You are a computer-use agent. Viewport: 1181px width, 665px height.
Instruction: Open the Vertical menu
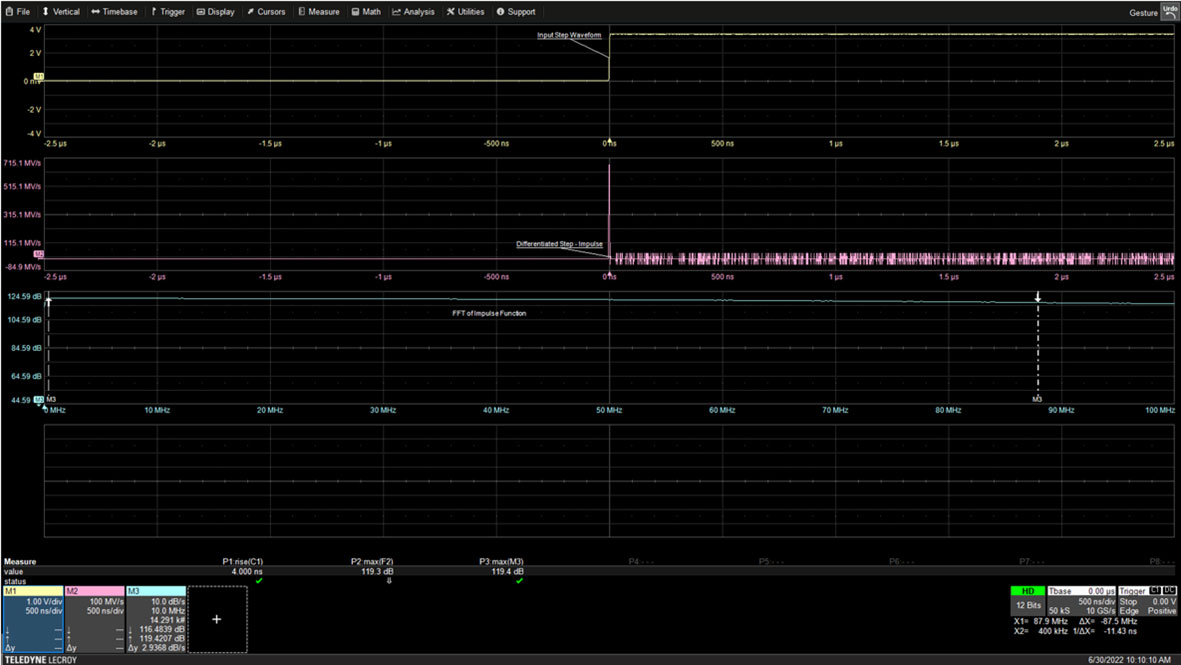(x=61, y=12)
